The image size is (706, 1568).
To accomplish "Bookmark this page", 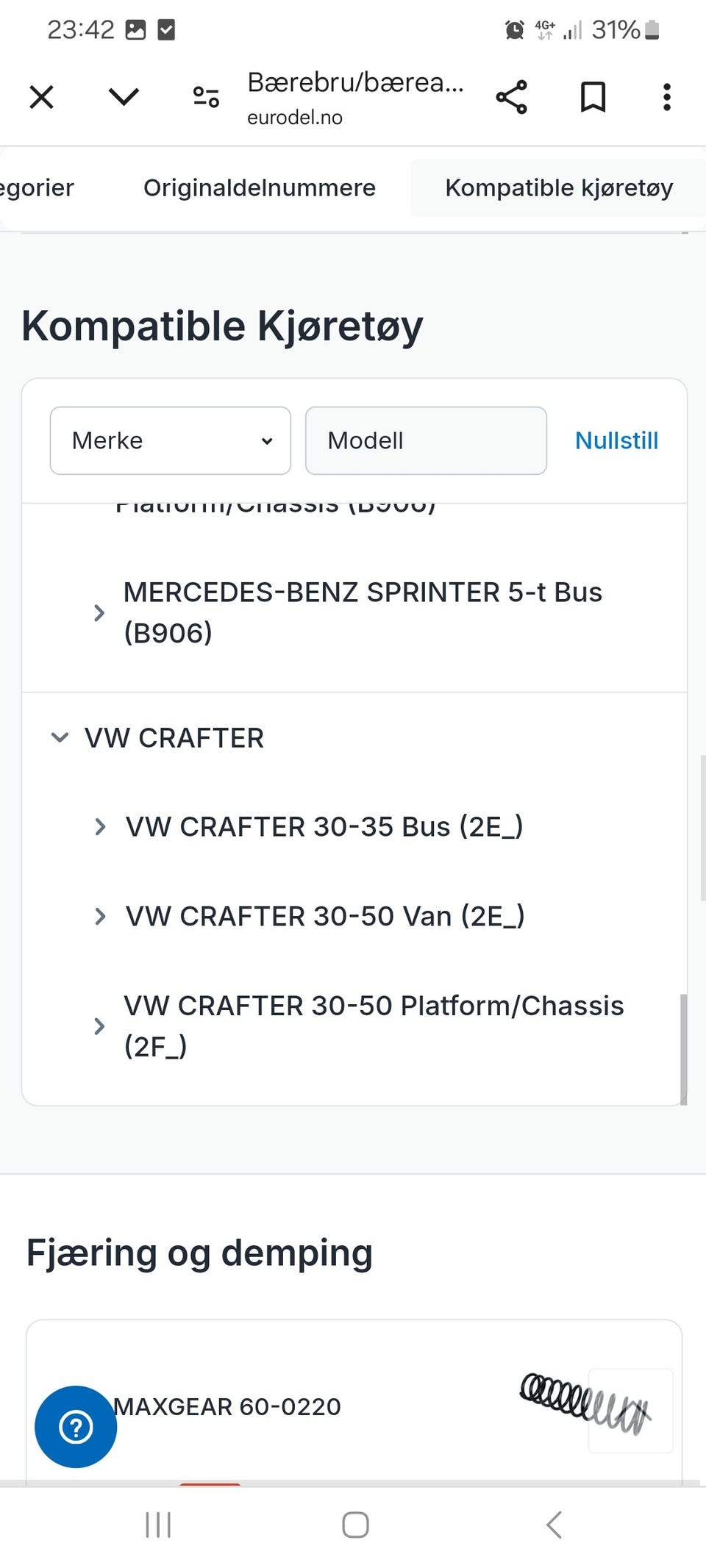I will coord(593,97).
